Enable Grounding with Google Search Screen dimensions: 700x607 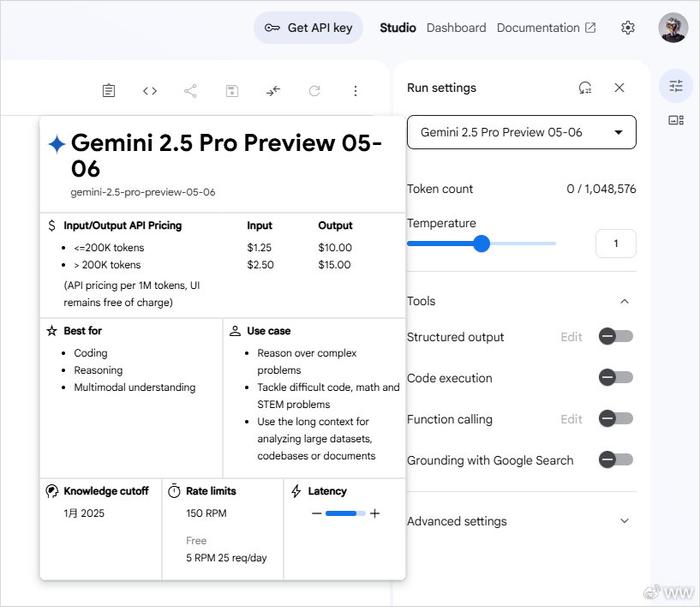click(616, 459)
